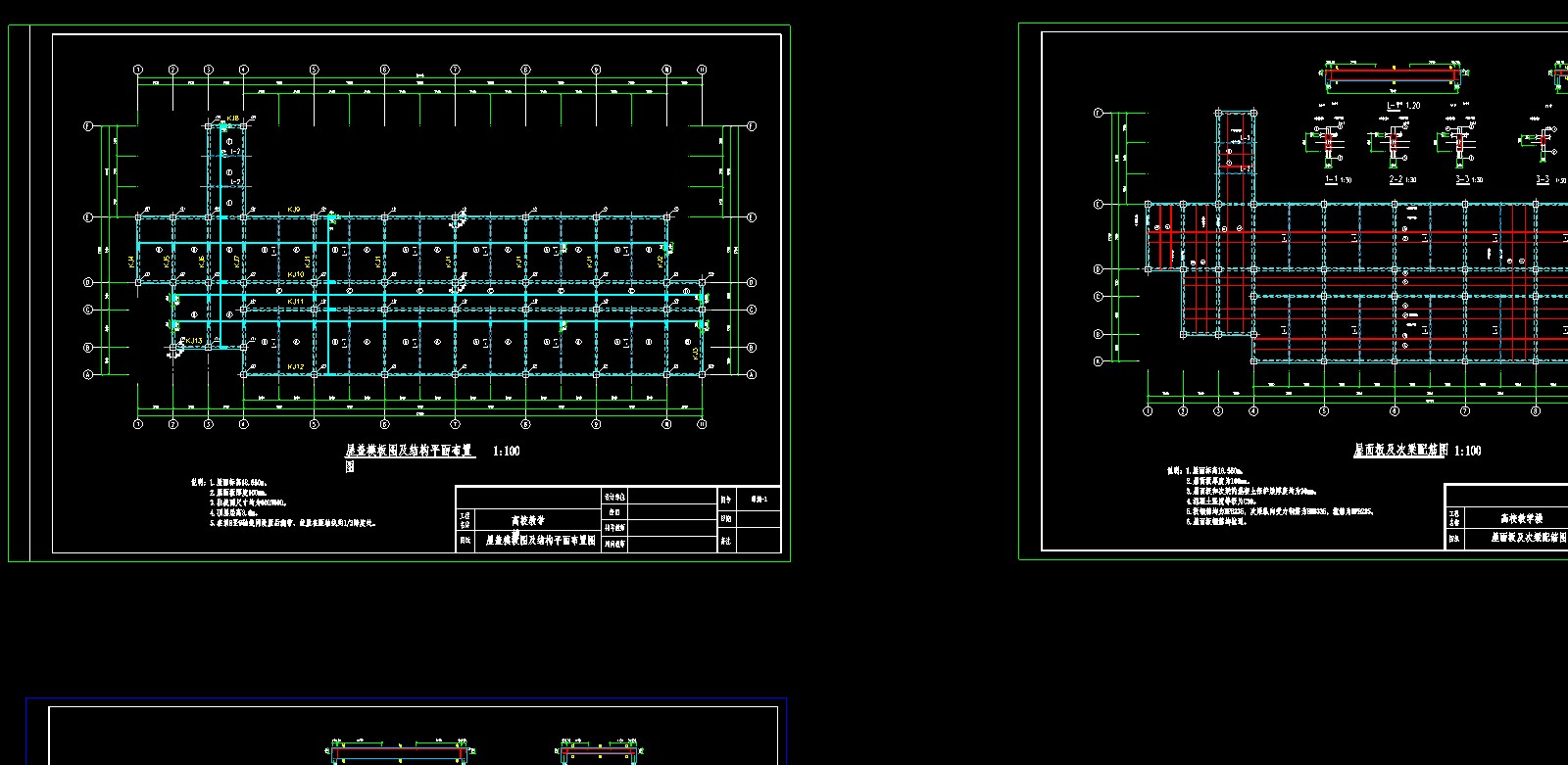Click top axis bubble 11 in left plan
This screenshot has height=765, width=1568.
[x=702, y=70]
